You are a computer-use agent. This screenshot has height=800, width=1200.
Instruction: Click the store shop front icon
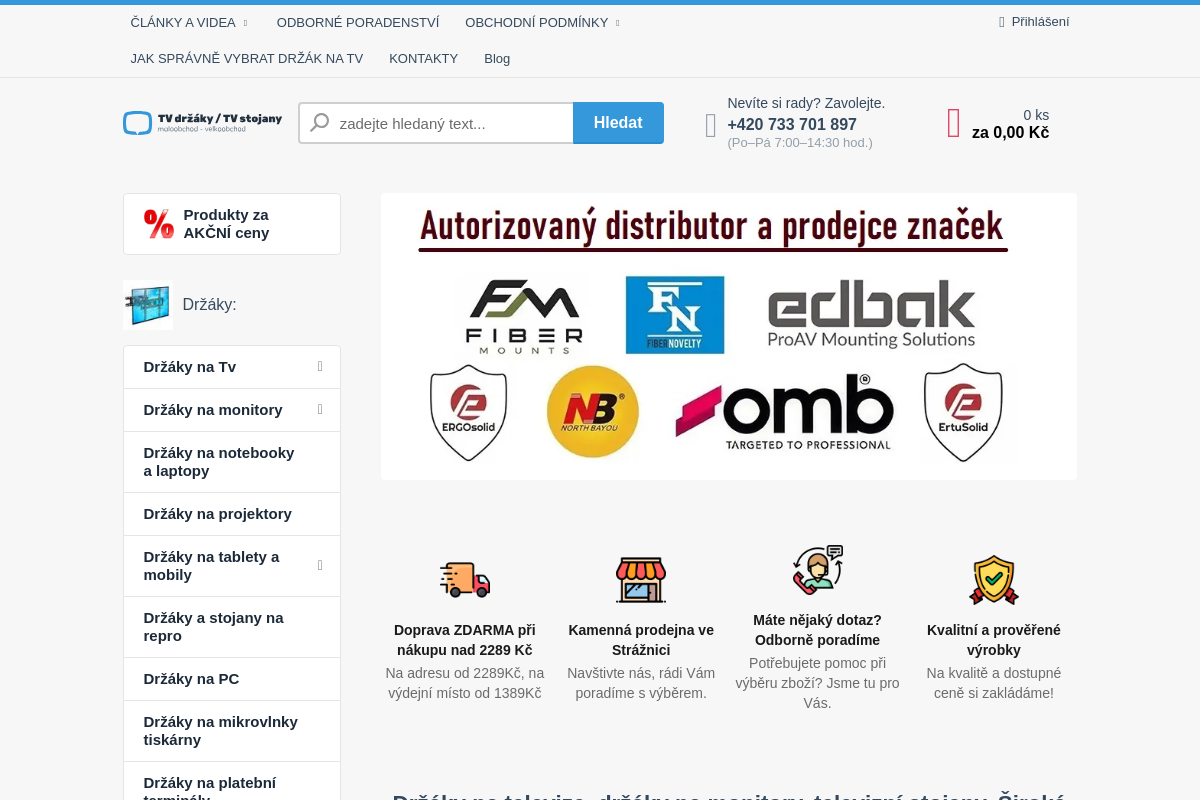(x=641, y=579)
